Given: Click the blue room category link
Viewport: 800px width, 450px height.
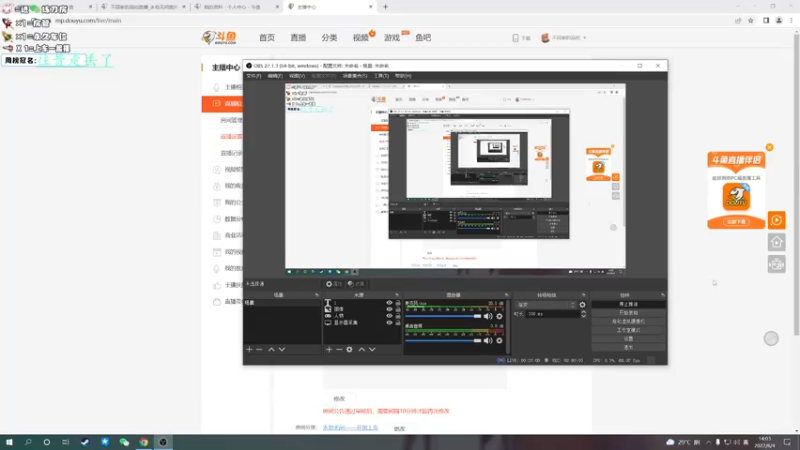Looking at the screenshot, I should (x=351, y=428).
